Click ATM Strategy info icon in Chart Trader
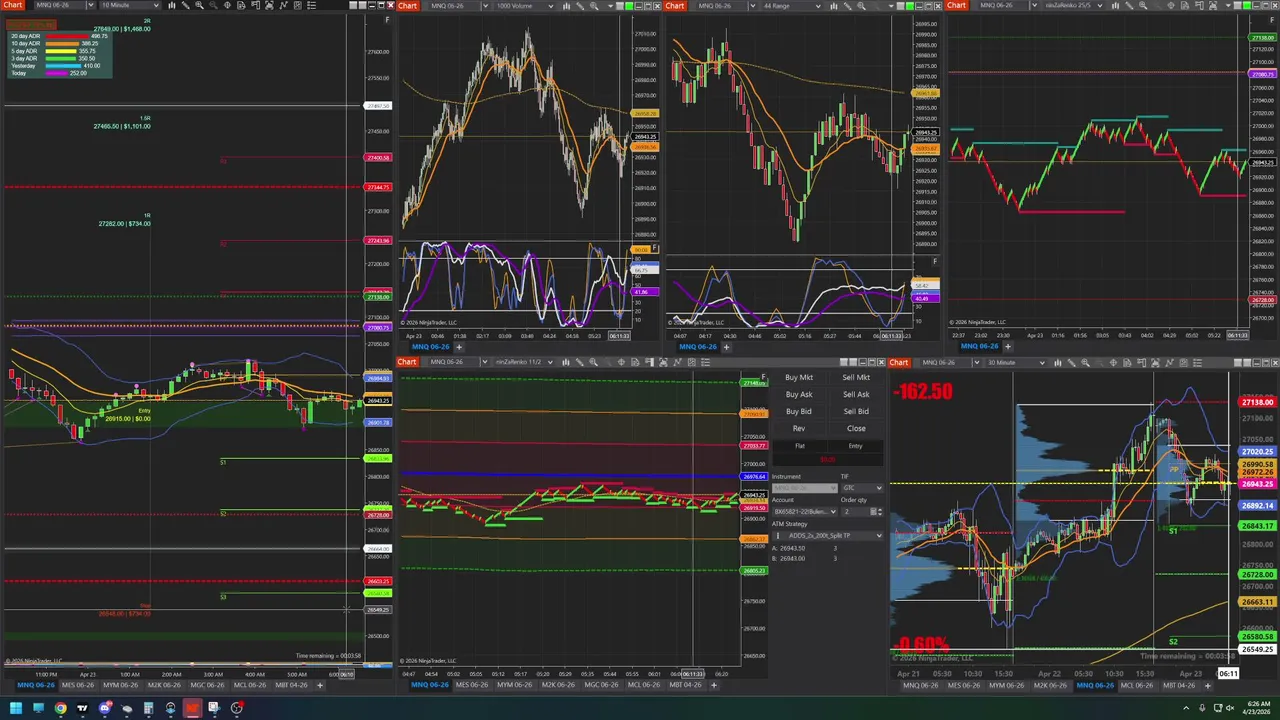The width and height of the screenshot is (1280, 720). 778,536
